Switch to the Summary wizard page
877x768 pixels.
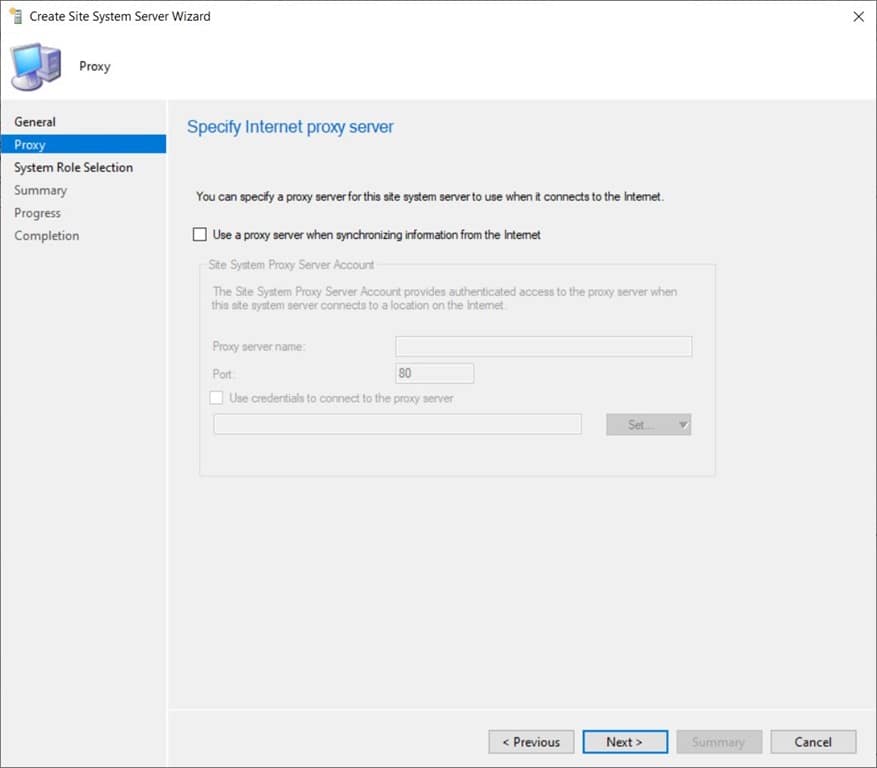[x=40, y=190]
